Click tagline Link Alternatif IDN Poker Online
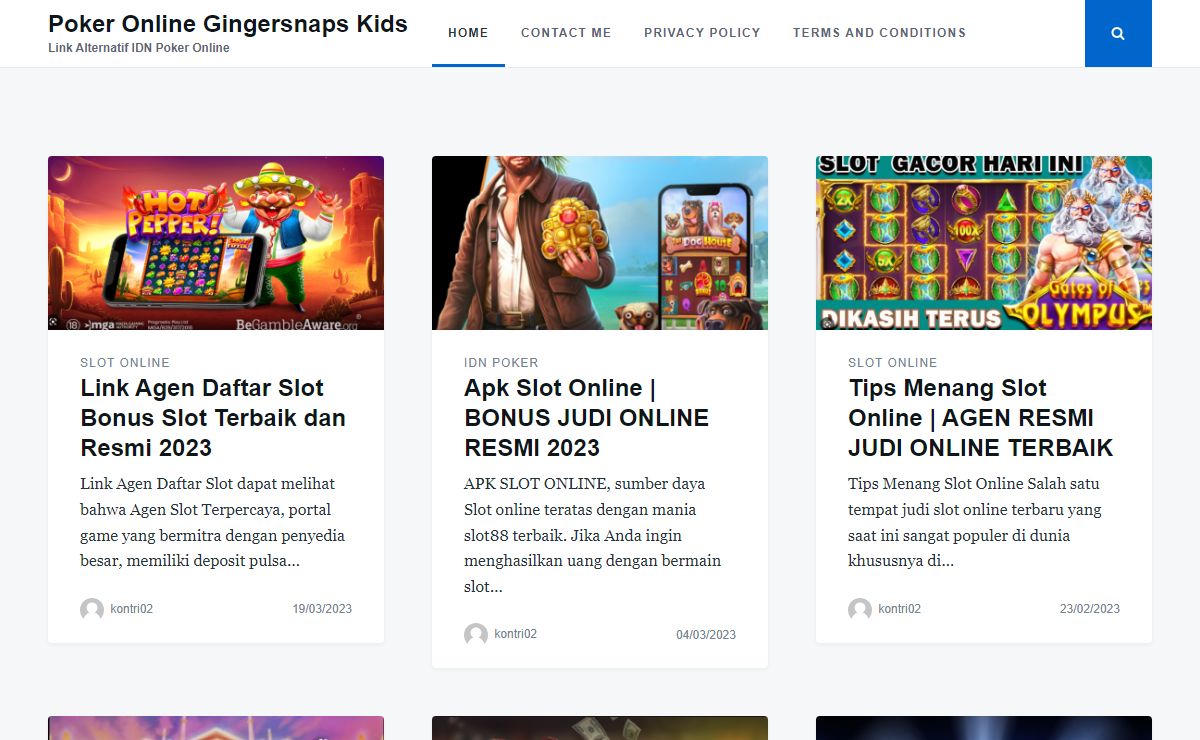Viewport: 1200px width, 740px height. tap(139, 48)
